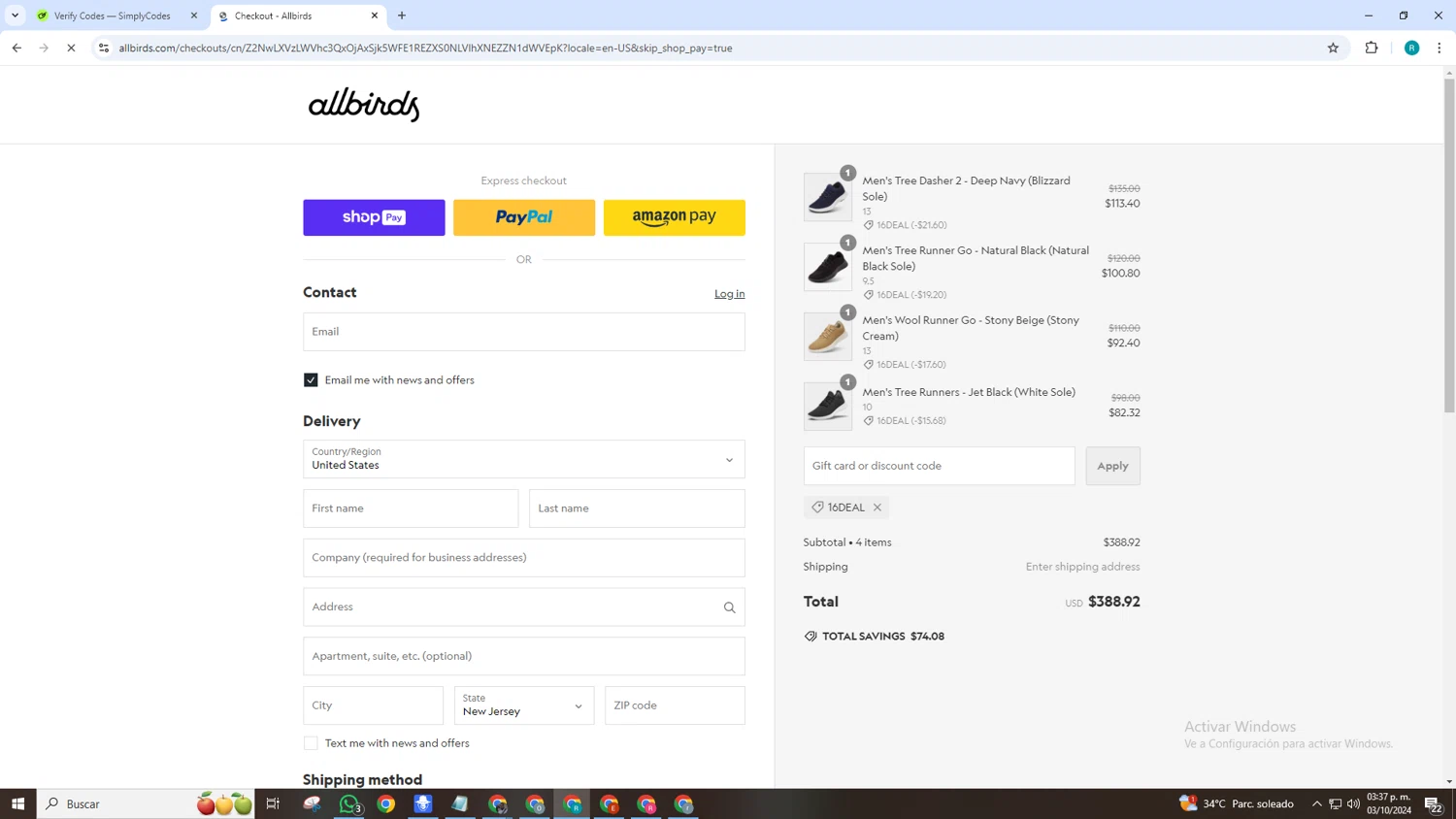
Task: Open Task View on the taskbar
Action: (x=273, y=803)
